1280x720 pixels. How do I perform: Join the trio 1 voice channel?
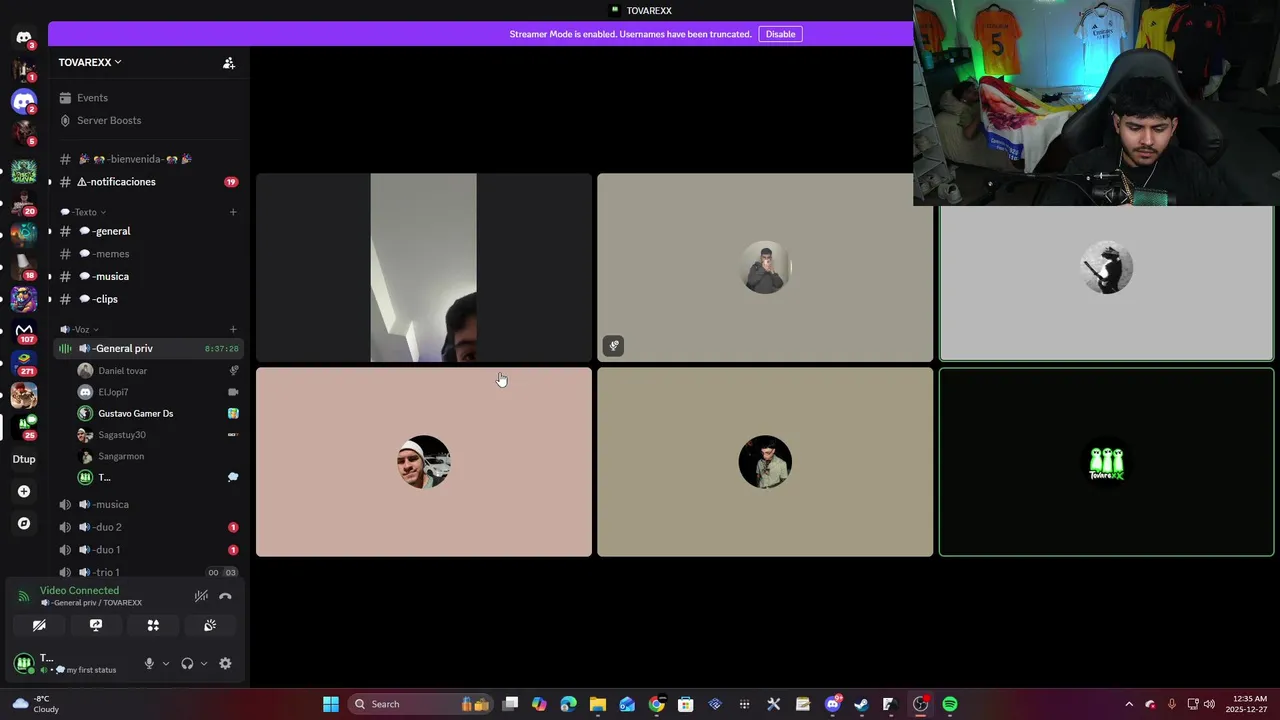point(150,572)
